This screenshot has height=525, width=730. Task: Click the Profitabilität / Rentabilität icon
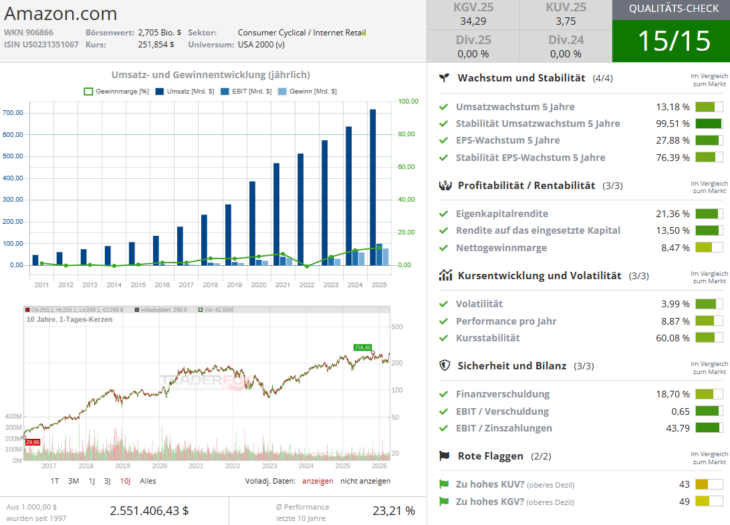pyautogui.click(x=444, y=185)
